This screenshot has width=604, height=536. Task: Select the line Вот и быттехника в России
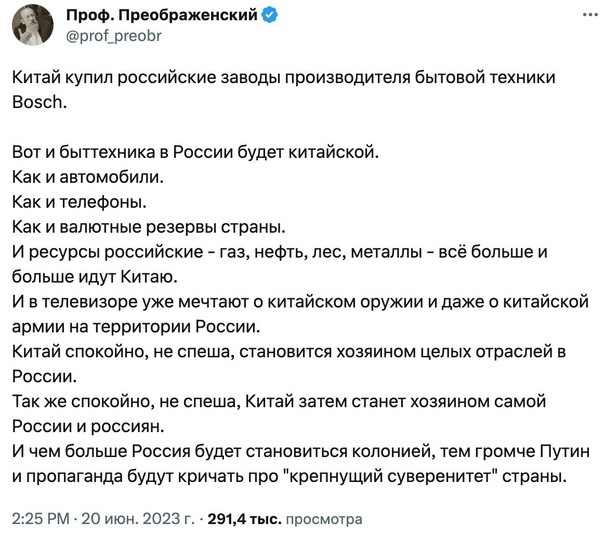coord(195,152)
